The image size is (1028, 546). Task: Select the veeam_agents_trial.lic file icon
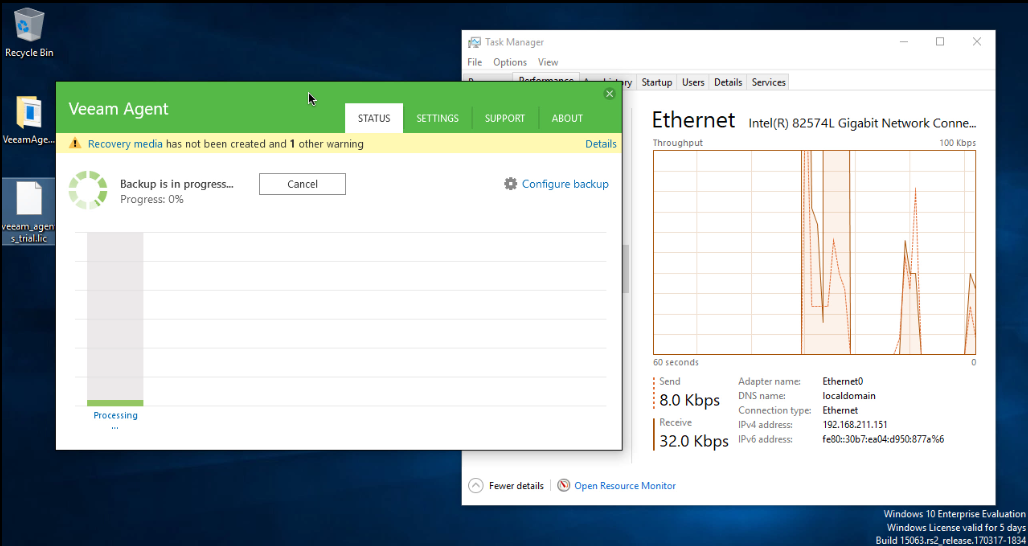[x=29, y=211]
